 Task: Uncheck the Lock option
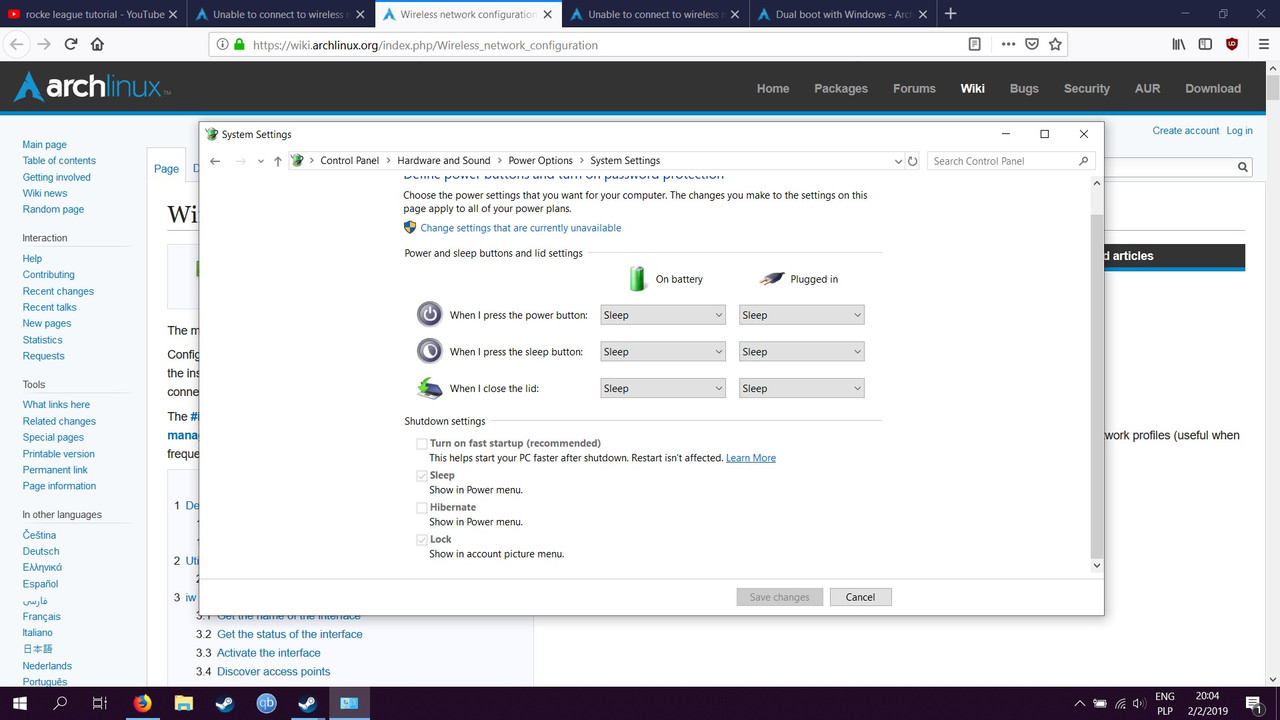(x=421, y=539)
